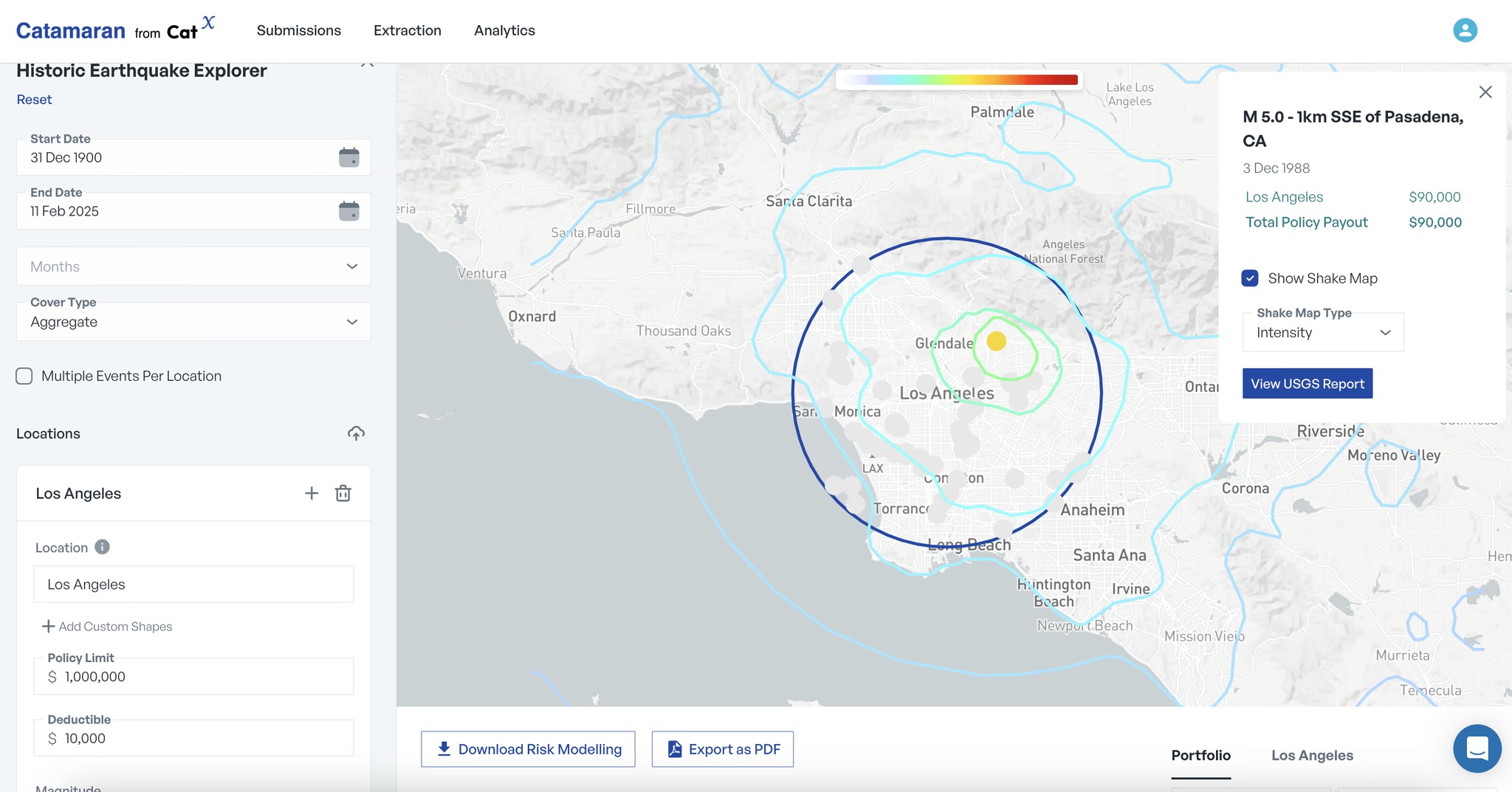Expand the Months dropdown
Viewport: 1512px width, 792px height.
193,266
